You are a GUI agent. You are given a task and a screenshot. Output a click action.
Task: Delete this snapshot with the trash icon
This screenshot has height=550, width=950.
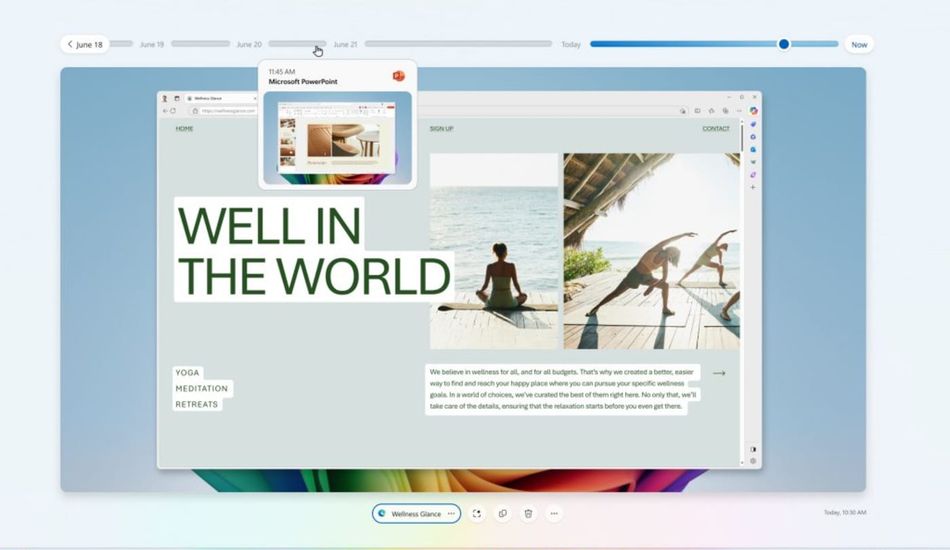(528, 514)
